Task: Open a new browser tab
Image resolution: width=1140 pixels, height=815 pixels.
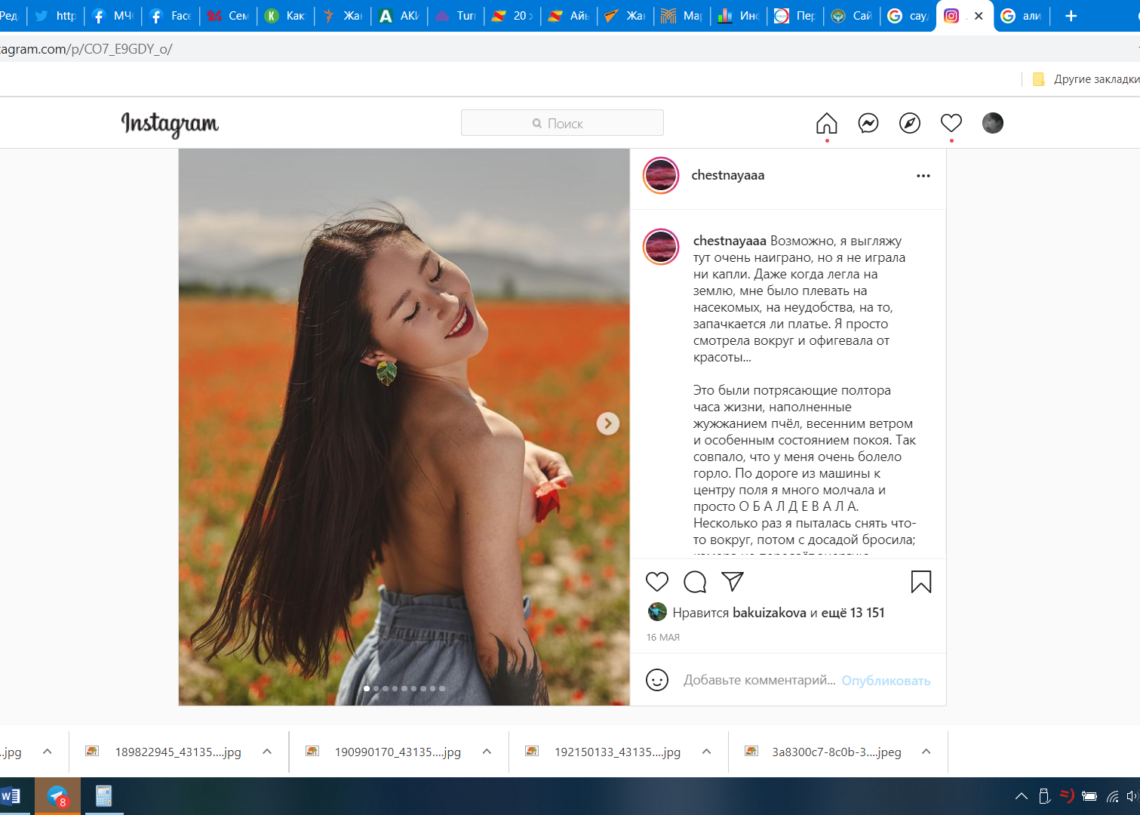Action: pos(1071,16)
